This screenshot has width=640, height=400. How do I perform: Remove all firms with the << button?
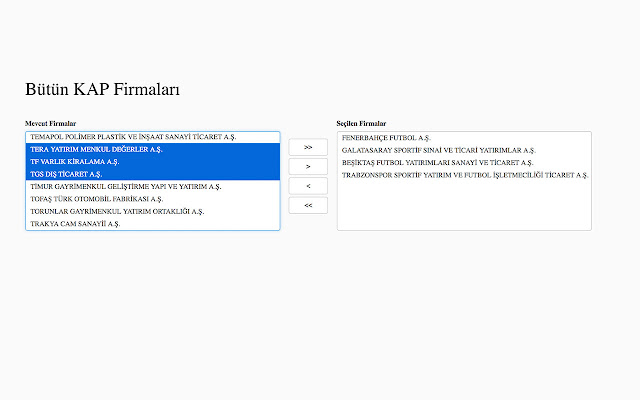(x=308, y=205)
